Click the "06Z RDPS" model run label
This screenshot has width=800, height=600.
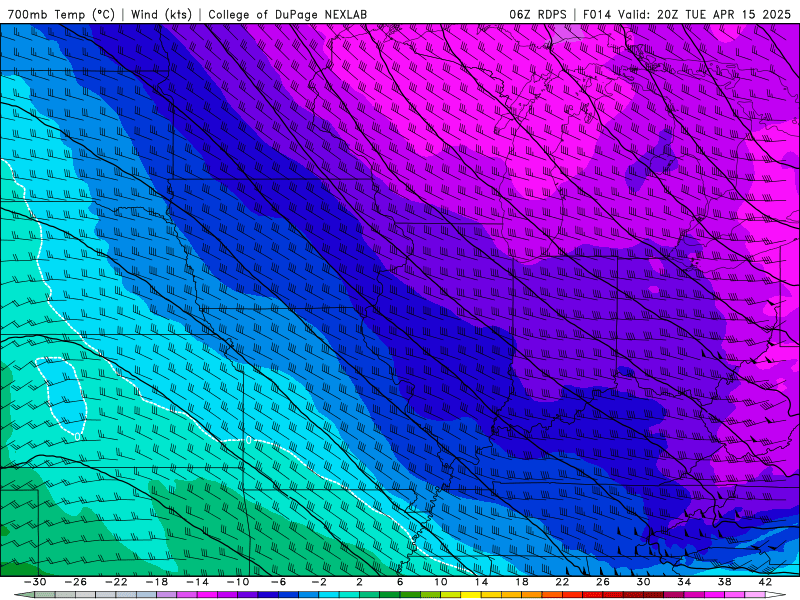[x=538, y=14]
